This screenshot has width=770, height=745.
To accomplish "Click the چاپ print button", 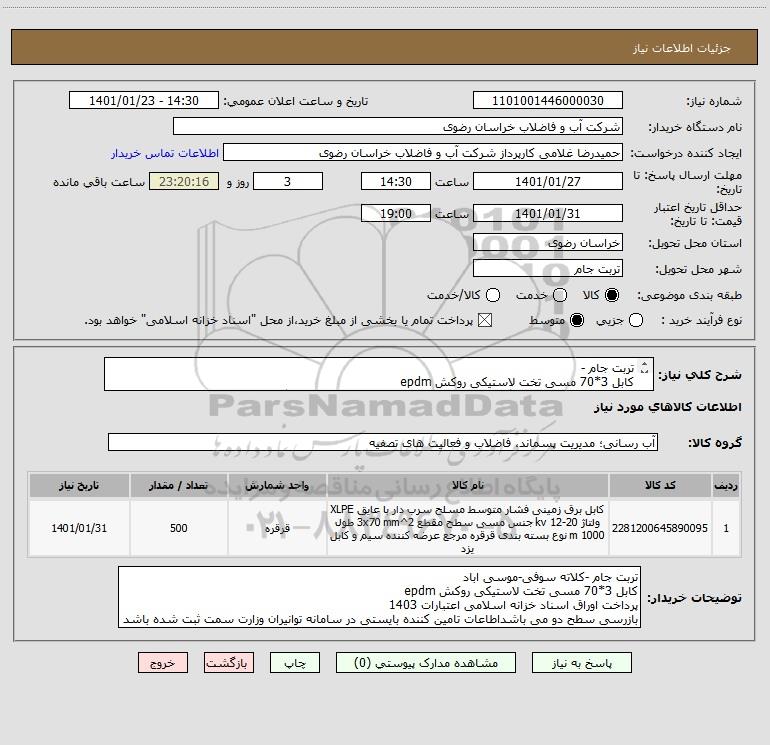I will point(295,663).
